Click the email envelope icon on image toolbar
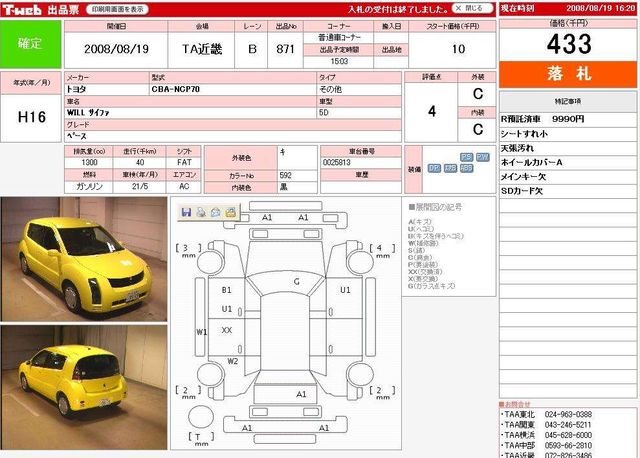This screenshot has height=458, width=640. [x=216, y=212]
